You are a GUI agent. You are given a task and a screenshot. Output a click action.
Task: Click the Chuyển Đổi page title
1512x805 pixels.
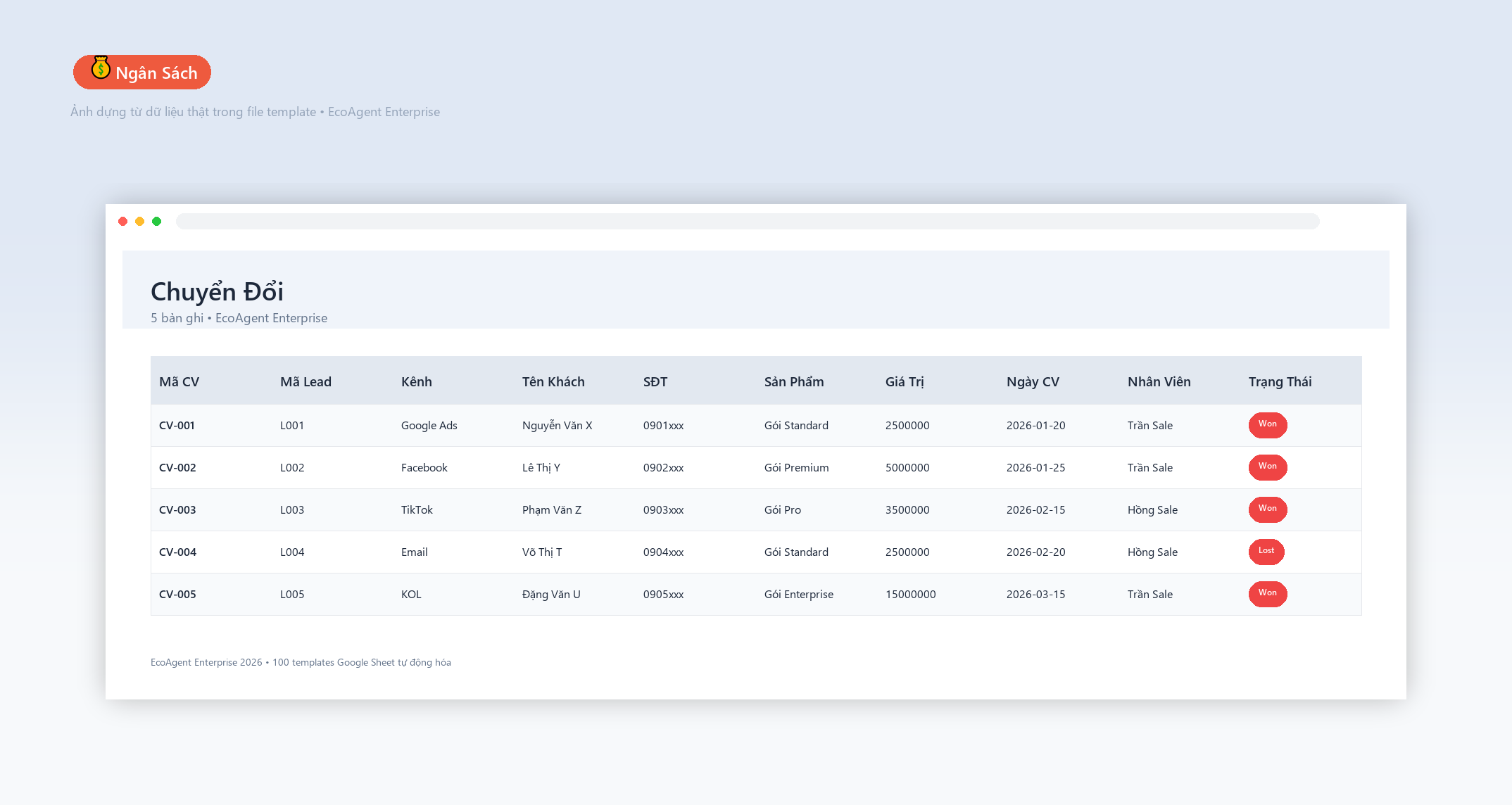click(217, 291)
